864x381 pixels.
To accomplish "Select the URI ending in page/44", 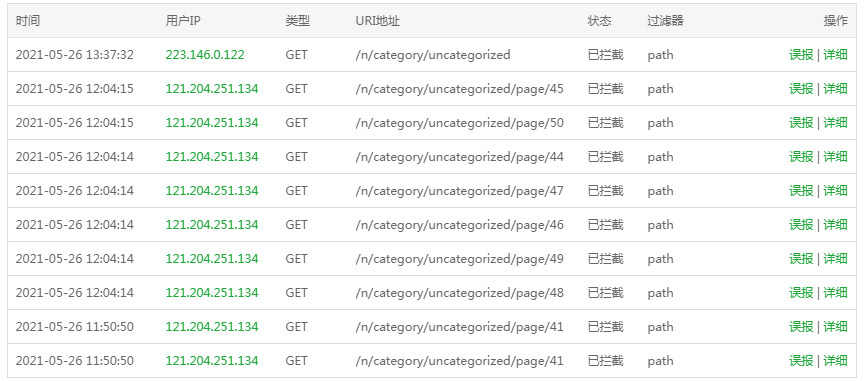I will pyautogui.click(x=460, y=157).
